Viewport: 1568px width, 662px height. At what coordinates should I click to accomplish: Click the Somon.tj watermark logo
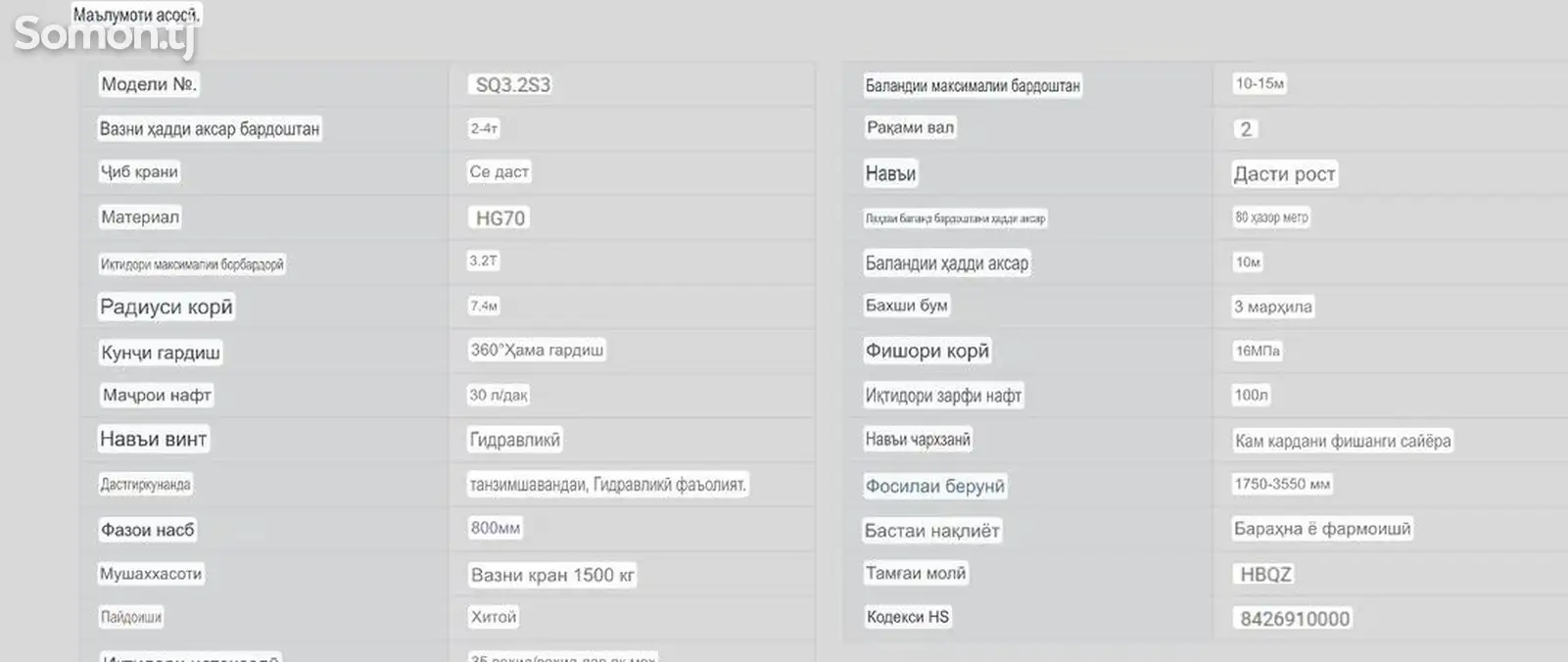tap(105, 36)
